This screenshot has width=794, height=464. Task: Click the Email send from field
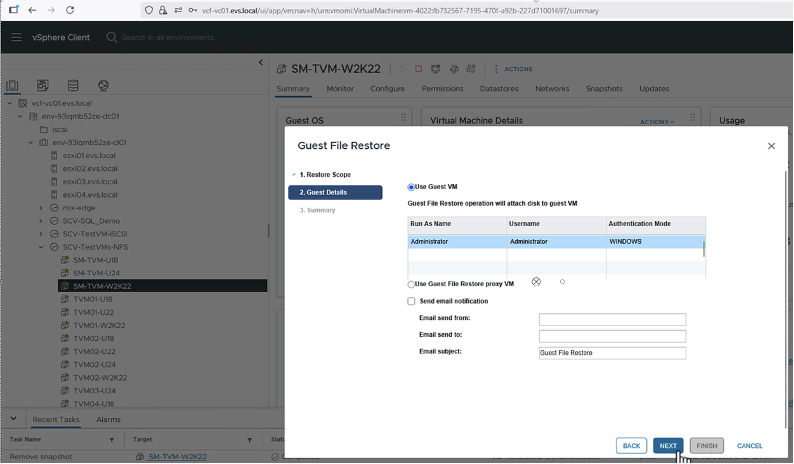tap(612, 320)
